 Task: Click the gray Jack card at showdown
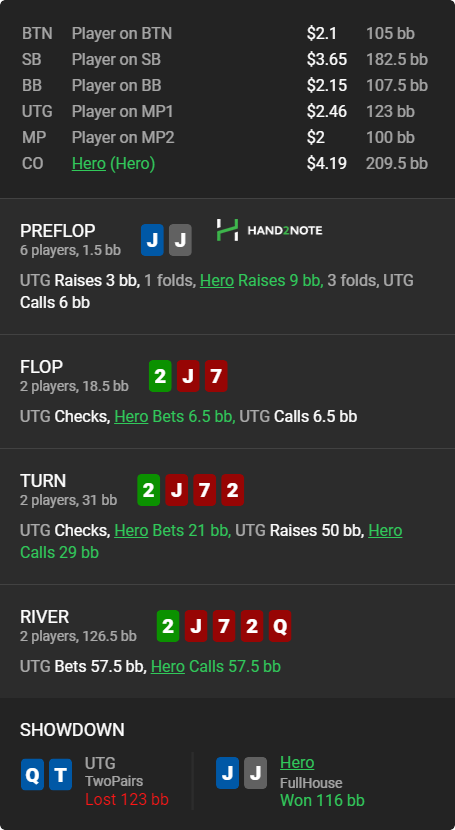pos(256,773)
